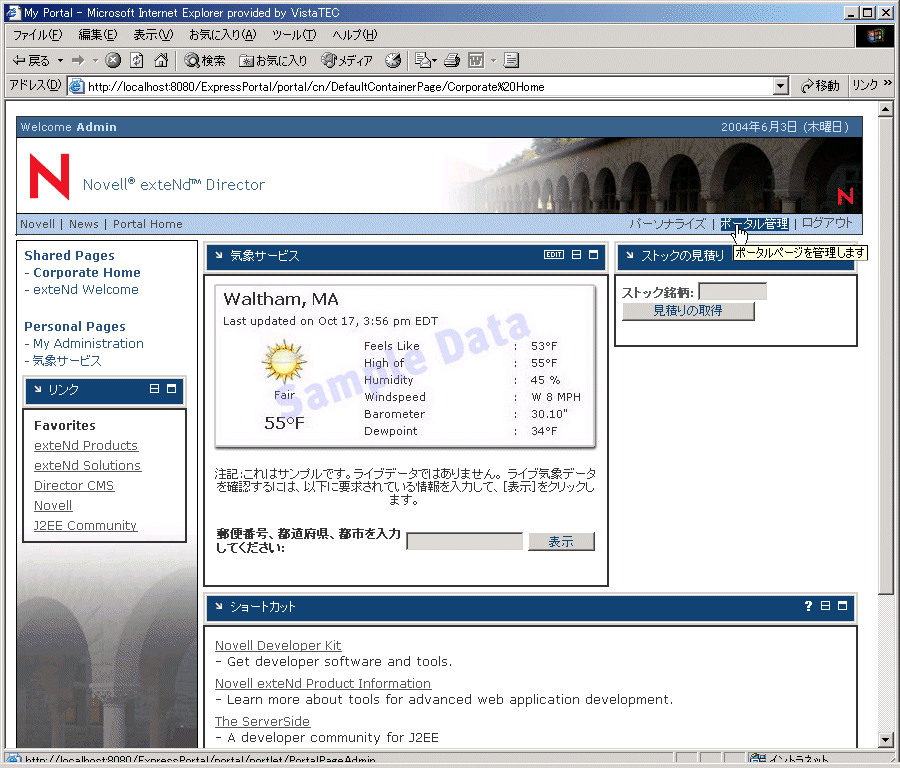Click the Edit with Word toolbar icon

tap(476, 60)
